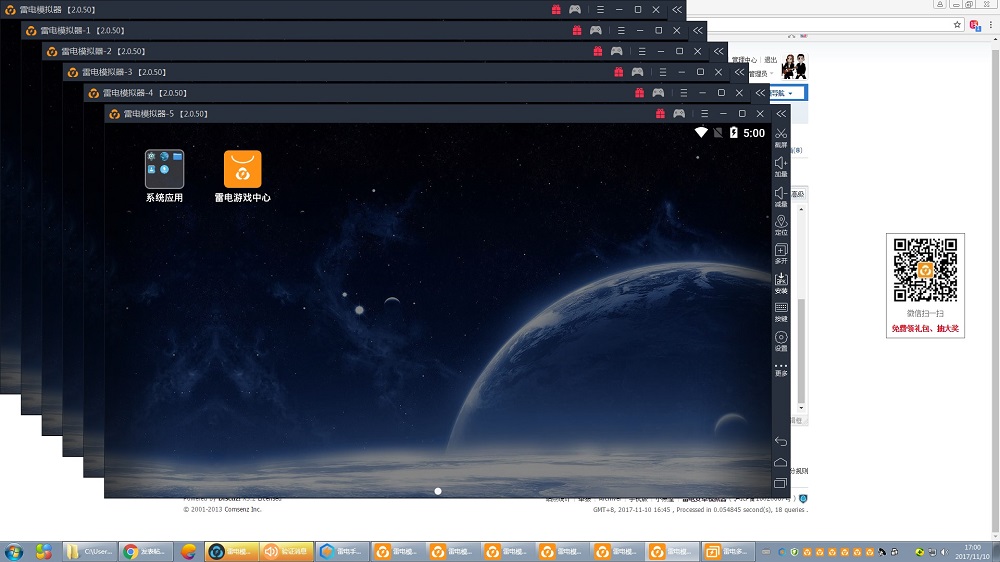Click the home screen page indicator dot
This screenshot has height=562, width=1000.
tap(438, 491)
